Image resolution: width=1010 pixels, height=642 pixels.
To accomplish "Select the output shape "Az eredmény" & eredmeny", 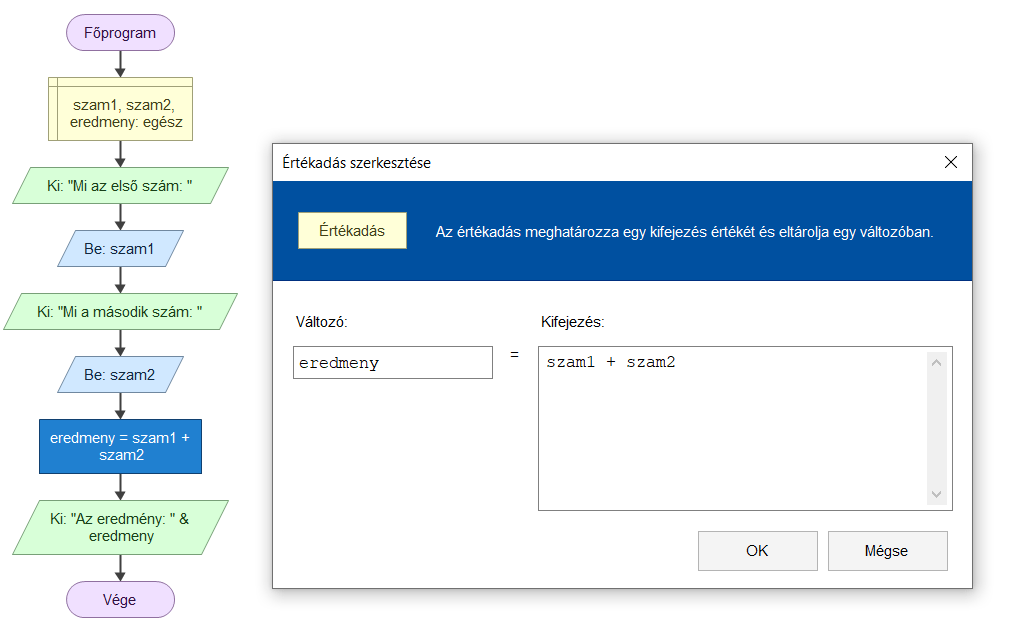I will point(120,527).
